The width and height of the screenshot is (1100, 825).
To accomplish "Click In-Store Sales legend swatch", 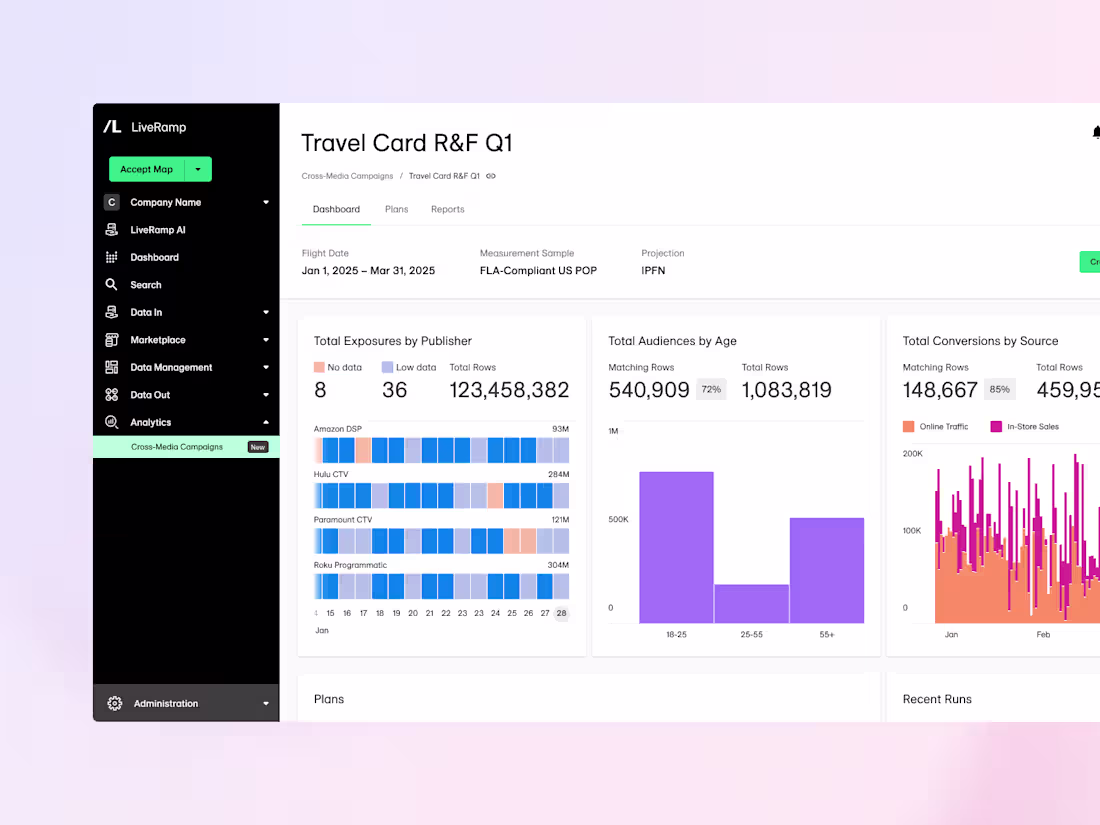I will tap(996, 427).
